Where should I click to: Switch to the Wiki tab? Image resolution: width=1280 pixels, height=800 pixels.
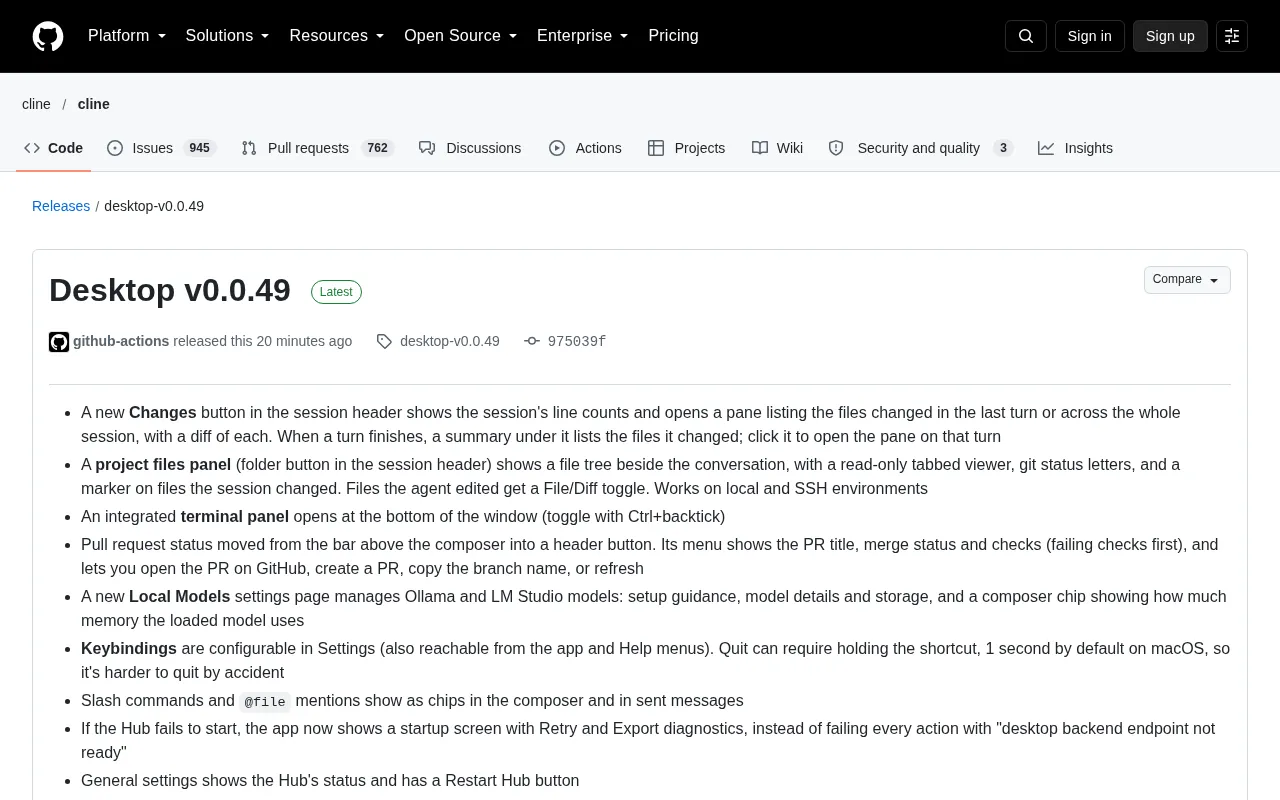pos(777,148)
